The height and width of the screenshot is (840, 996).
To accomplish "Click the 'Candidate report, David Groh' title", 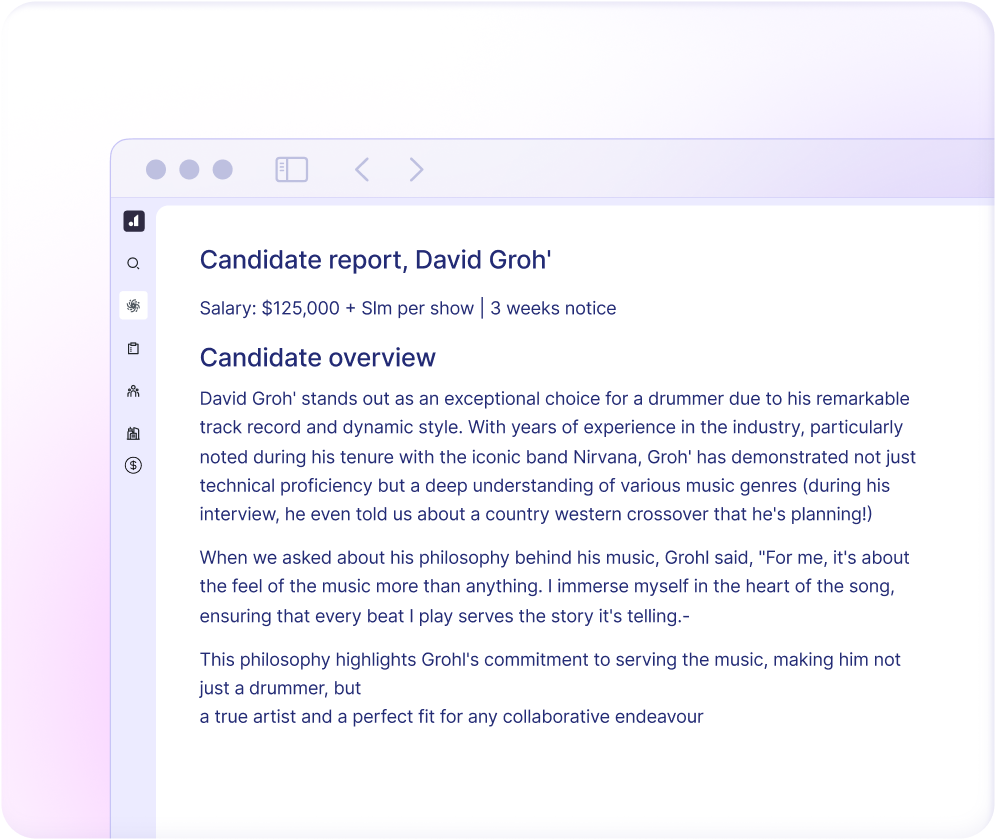I will pos(376,260).
